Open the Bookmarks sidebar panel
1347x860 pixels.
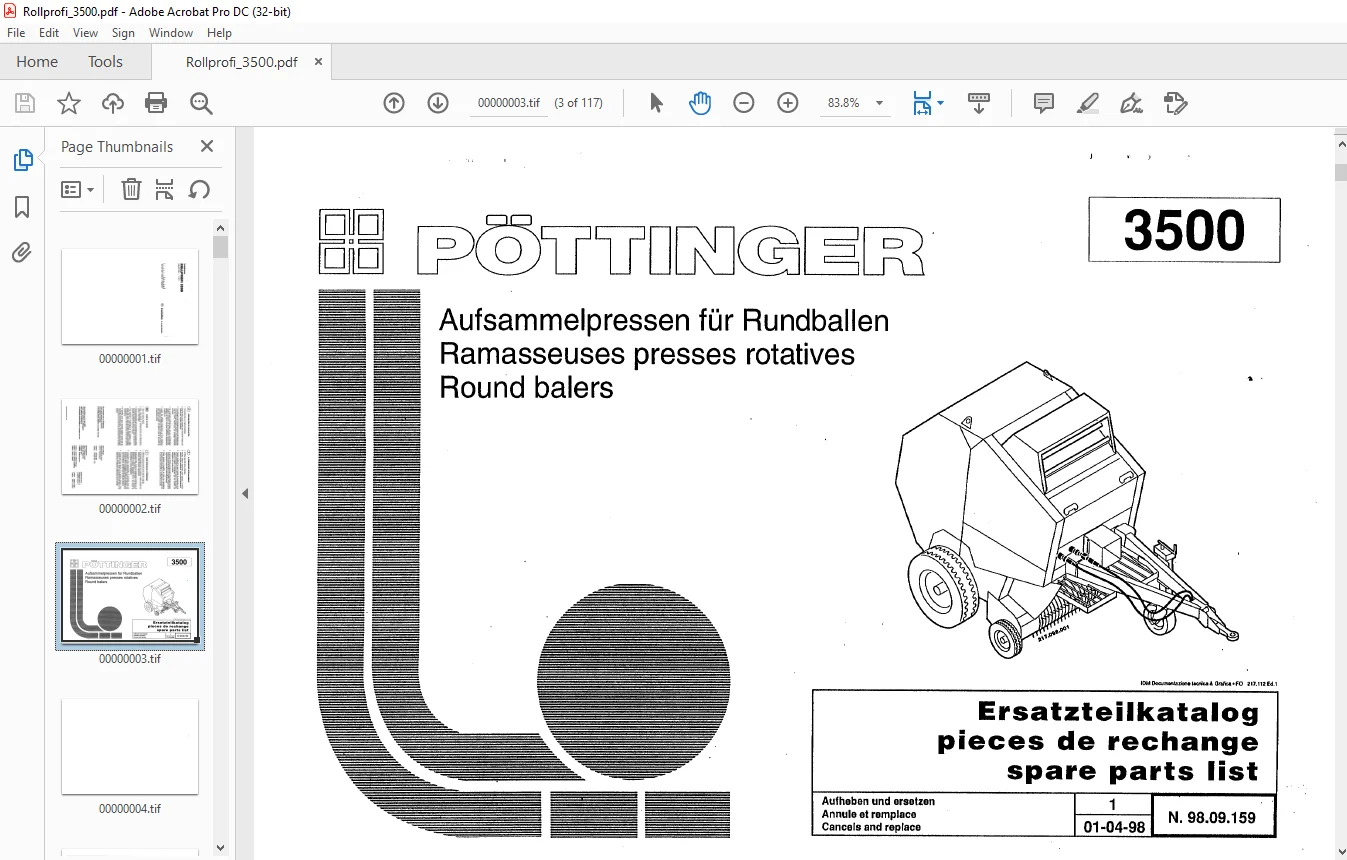pyautogui.click(x=22, y=207)
